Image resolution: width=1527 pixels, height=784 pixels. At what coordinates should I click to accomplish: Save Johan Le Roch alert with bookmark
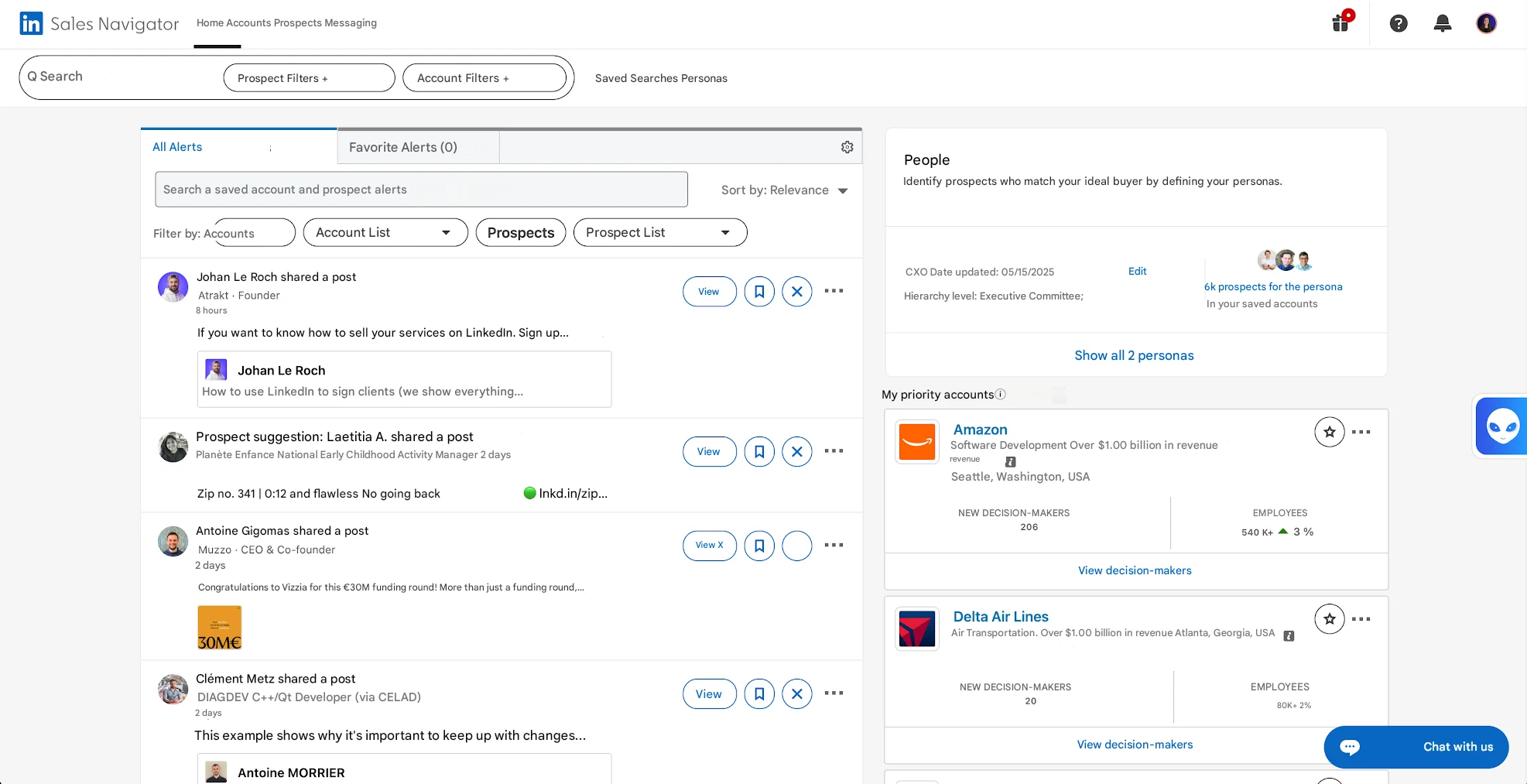pos(759,292)
